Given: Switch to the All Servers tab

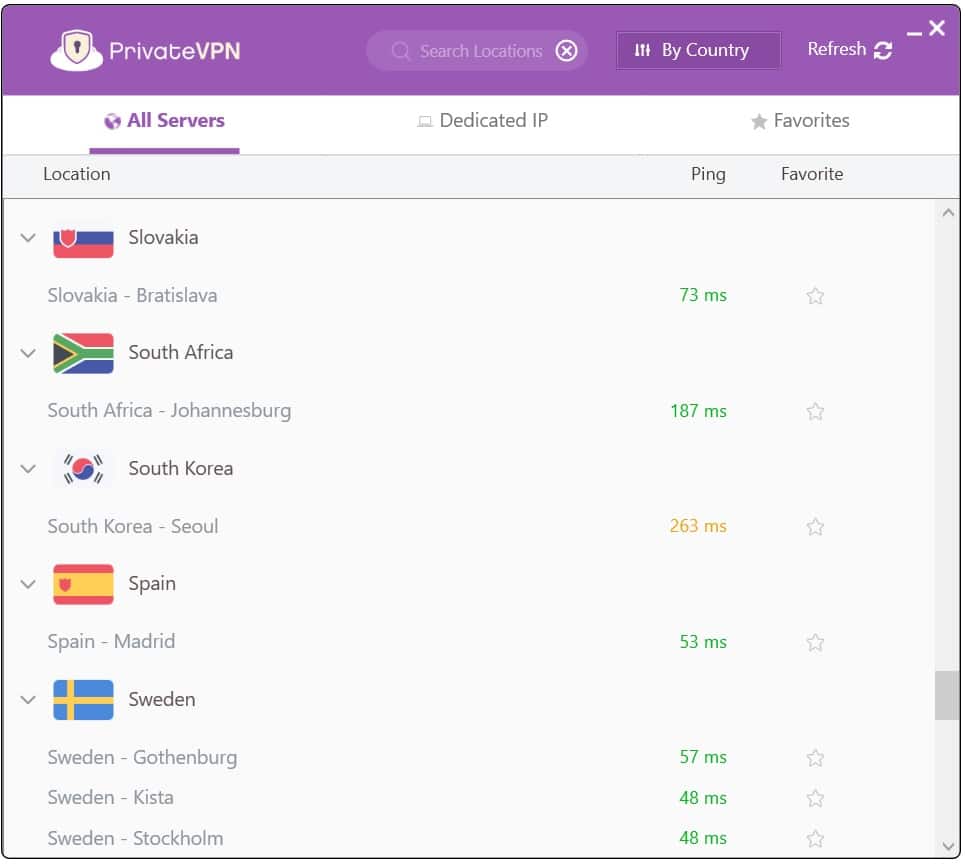Looking at the screenshot, I should [x=164, y=121].
